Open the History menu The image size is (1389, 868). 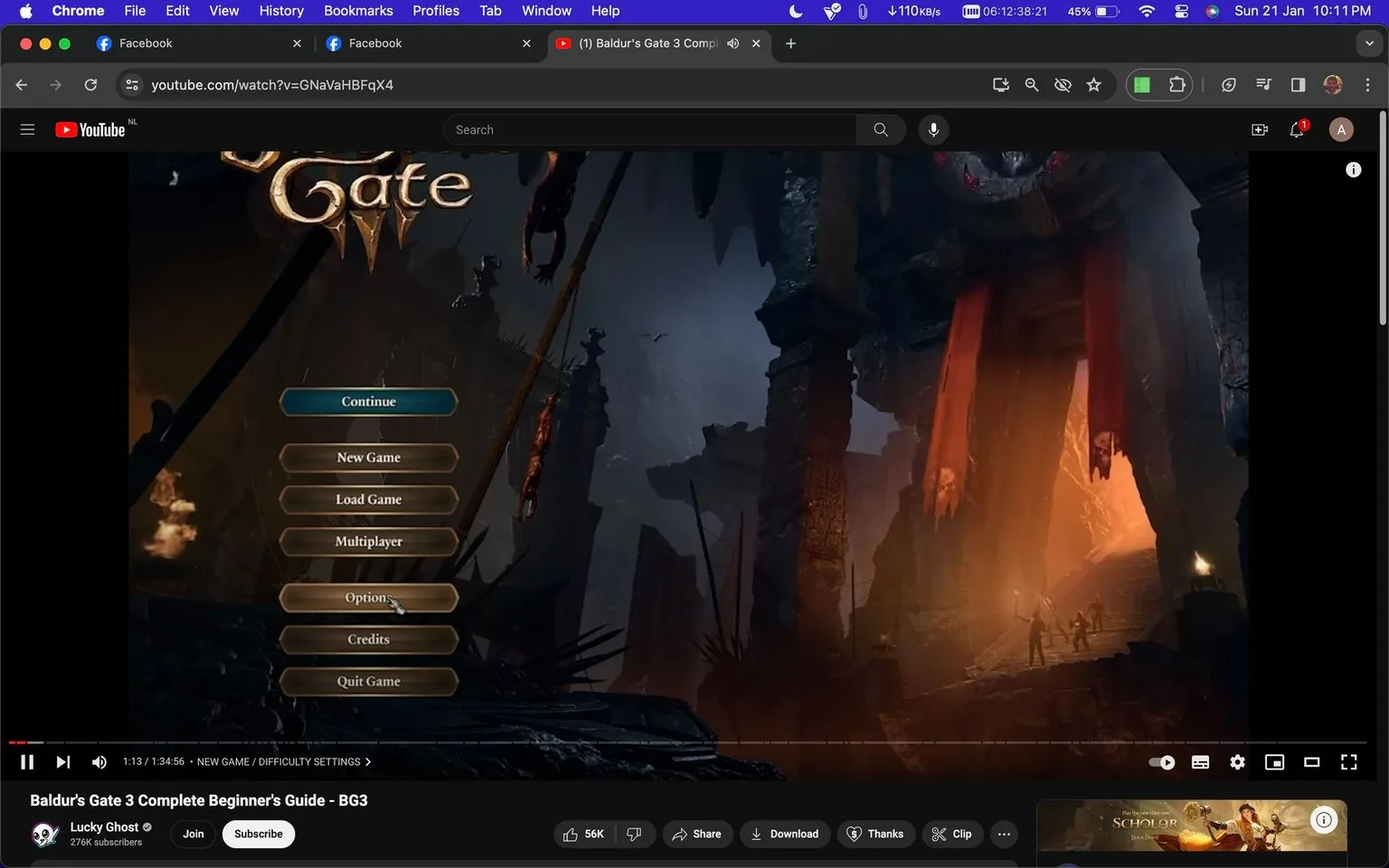280,11
